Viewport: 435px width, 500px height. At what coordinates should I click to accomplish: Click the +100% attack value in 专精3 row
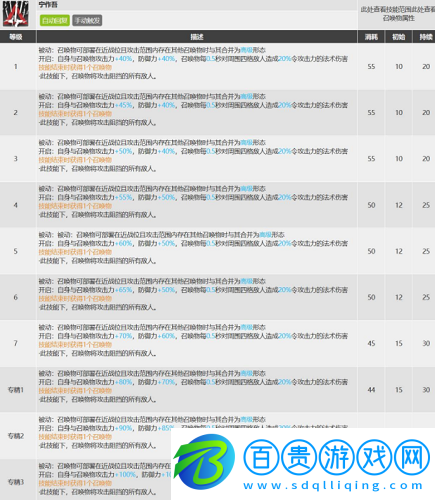[126, 474]
